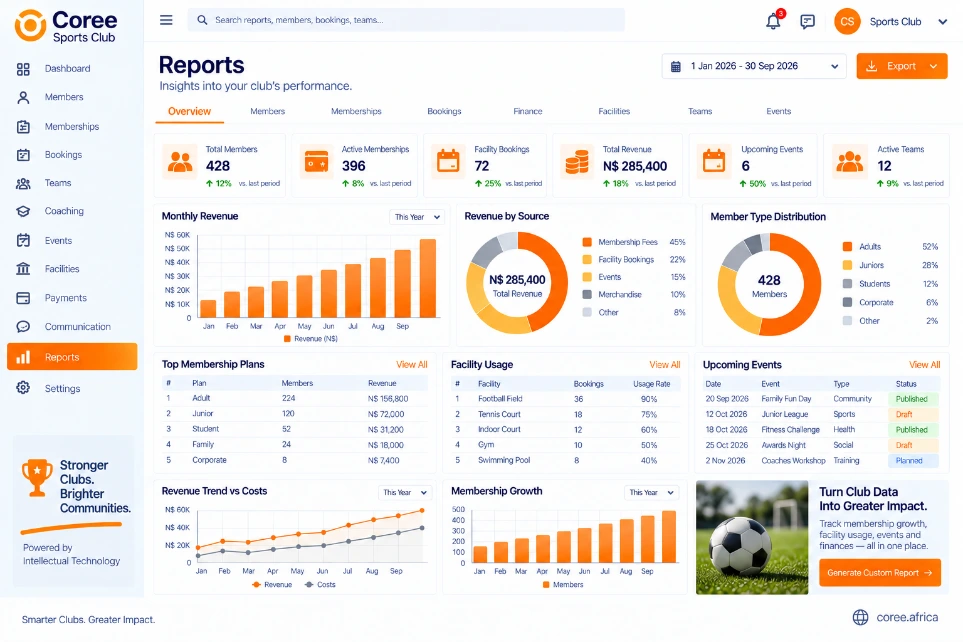Viewport: 963px width, 642px height.
Task: Click Events calendar icon in sidebar
Action: click(x=23, y=240)
